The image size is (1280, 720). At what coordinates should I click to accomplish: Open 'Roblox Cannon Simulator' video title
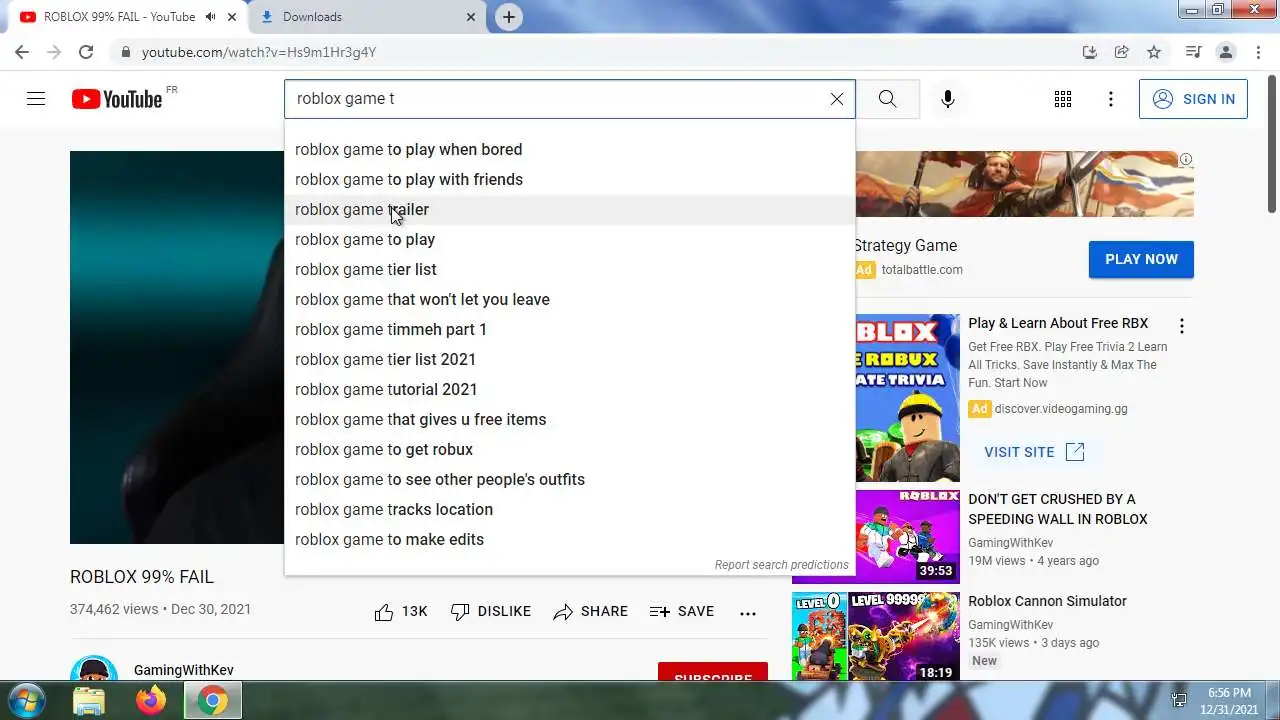coord(1047,601)
